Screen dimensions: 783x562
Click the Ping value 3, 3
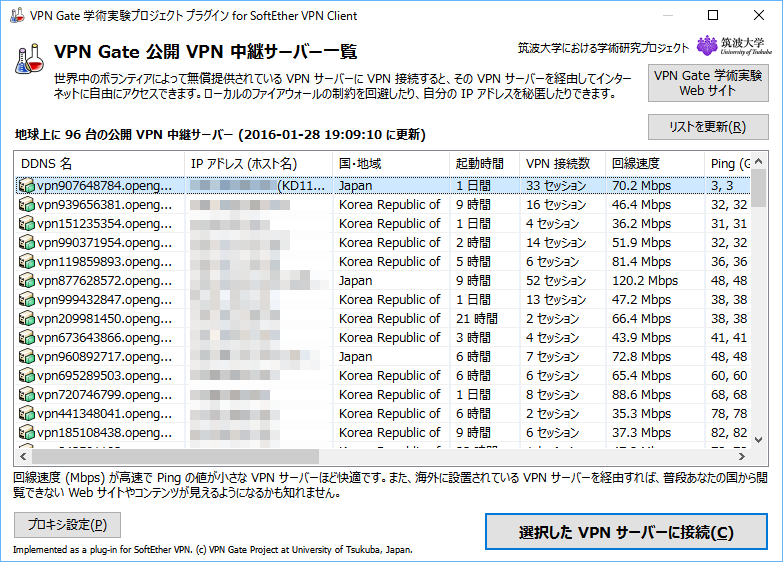click(722, 186)
